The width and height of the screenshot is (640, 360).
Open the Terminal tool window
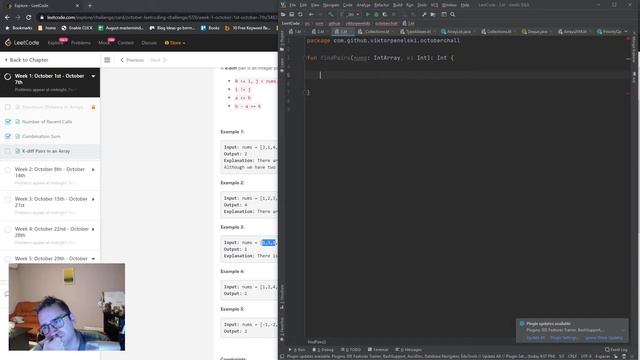378,350
